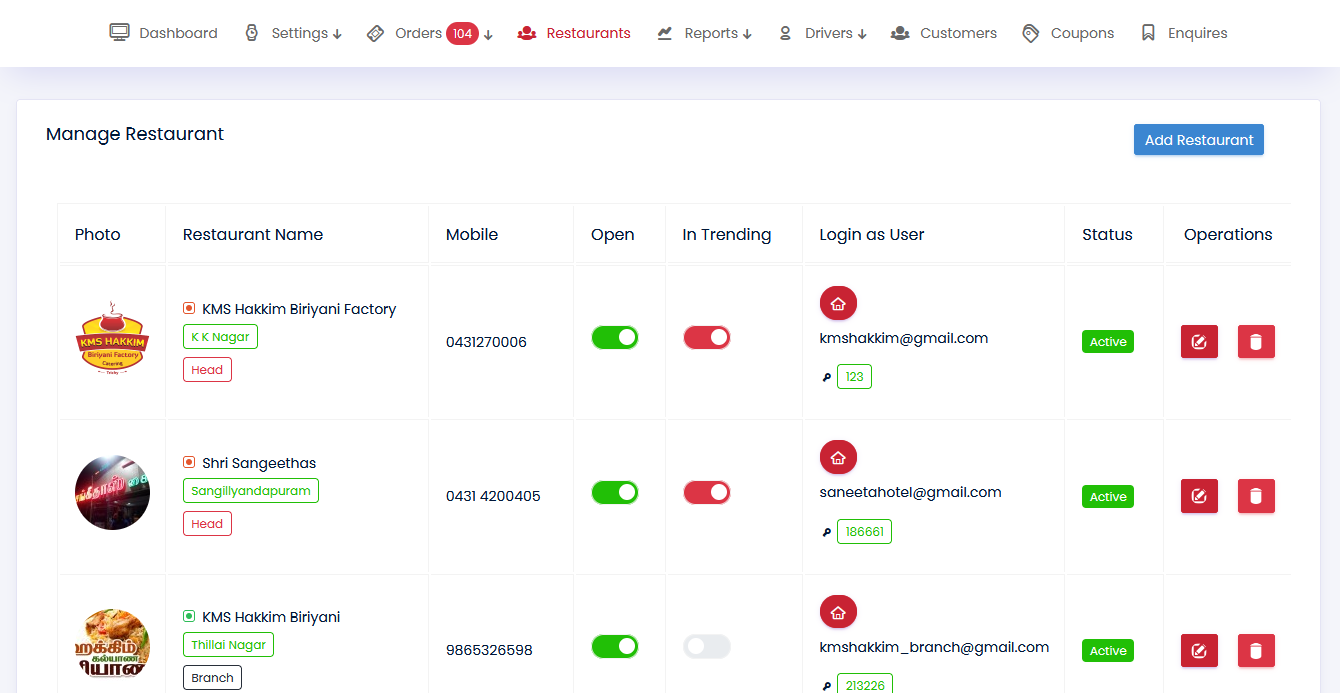
Task: Click mobile number 9865326598
Action: [489, 650]
